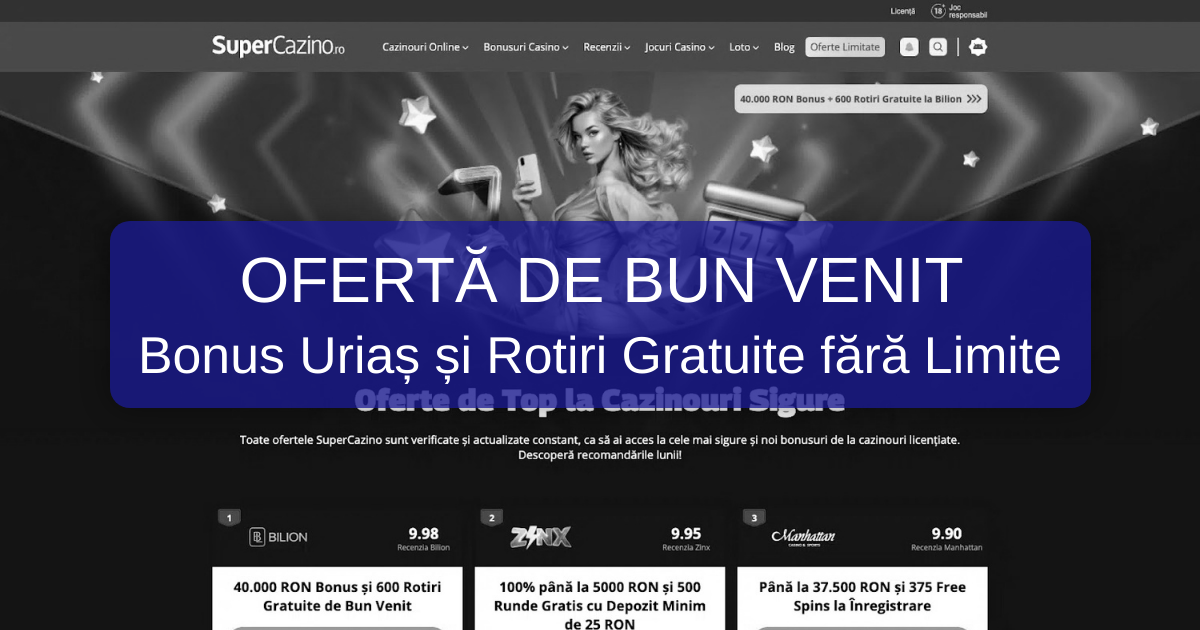Screen dimensions: 1200x630
Task: Click the rank 1 badge on Bilion card
Action: coord(230,518)
